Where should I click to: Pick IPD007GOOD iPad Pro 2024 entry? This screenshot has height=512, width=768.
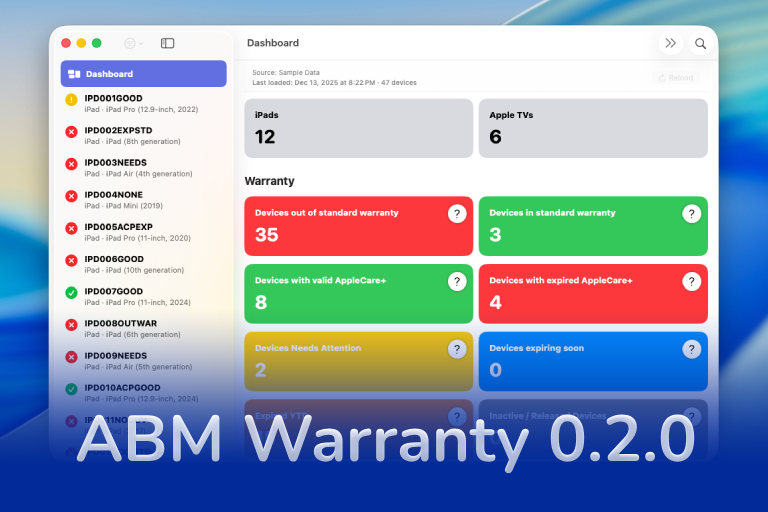[x=144, y=296]
